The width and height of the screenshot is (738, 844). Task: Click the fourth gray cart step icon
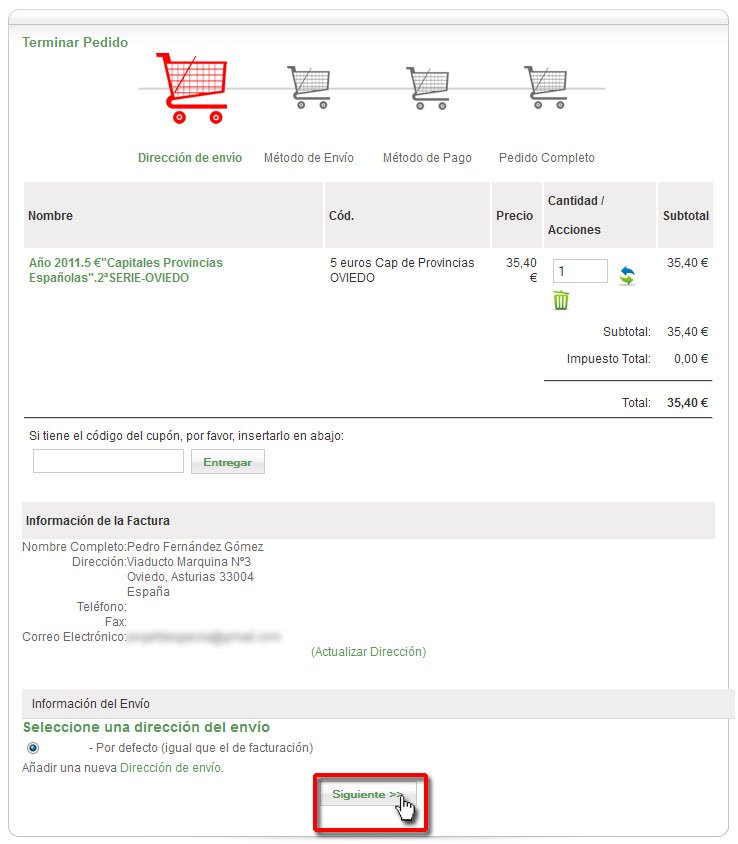pyautogui.click(x=545, y=87)
